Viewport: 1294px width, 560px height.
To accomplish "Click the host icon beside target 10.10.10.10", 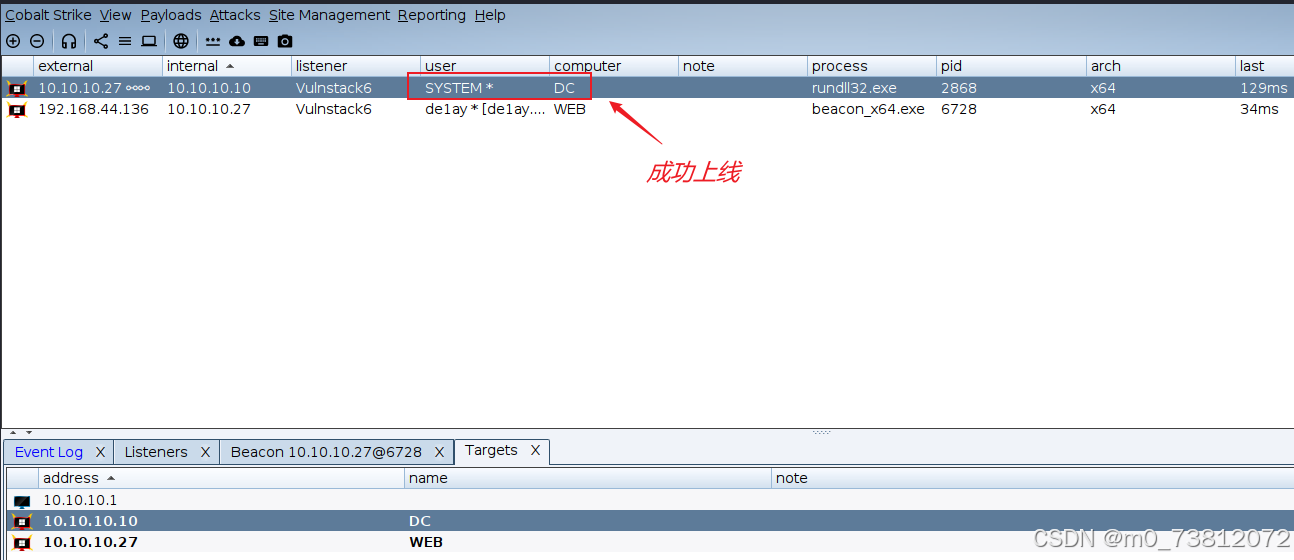I will click(22, 522).
